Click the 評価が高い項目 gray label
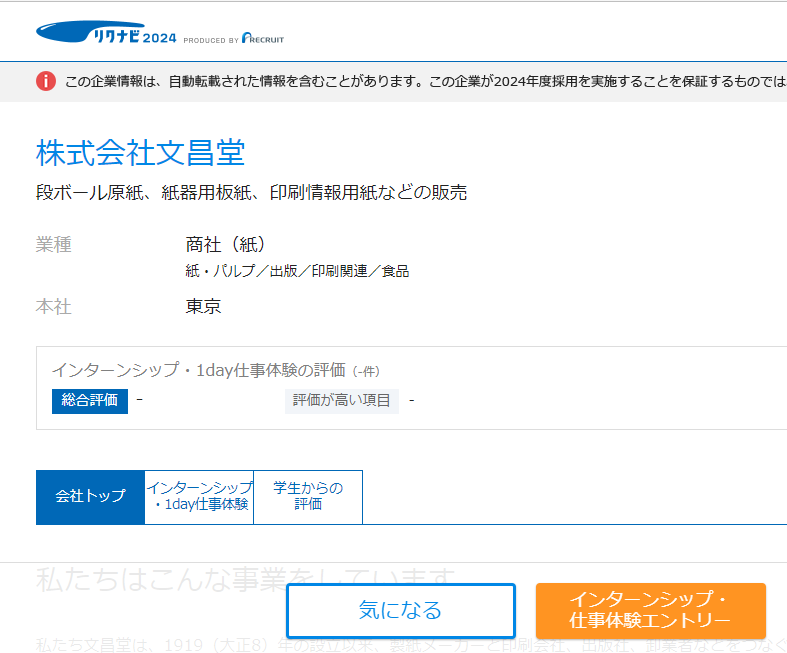Image resolution: width=787 pixels, height=653 pixels. (x=341, y=400)
